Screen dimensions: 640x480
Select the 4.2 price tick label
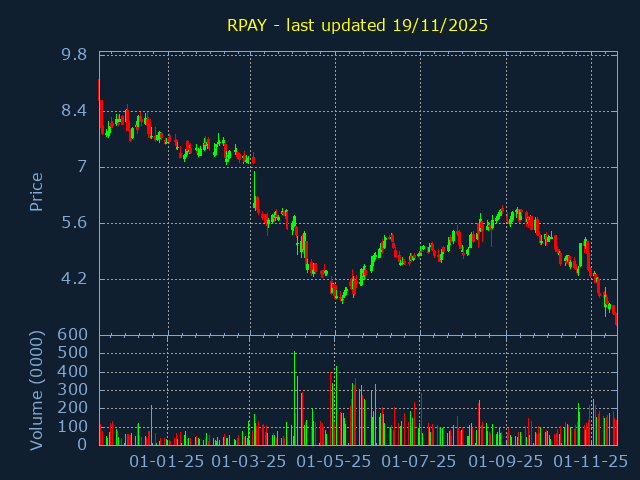point(74,279)
